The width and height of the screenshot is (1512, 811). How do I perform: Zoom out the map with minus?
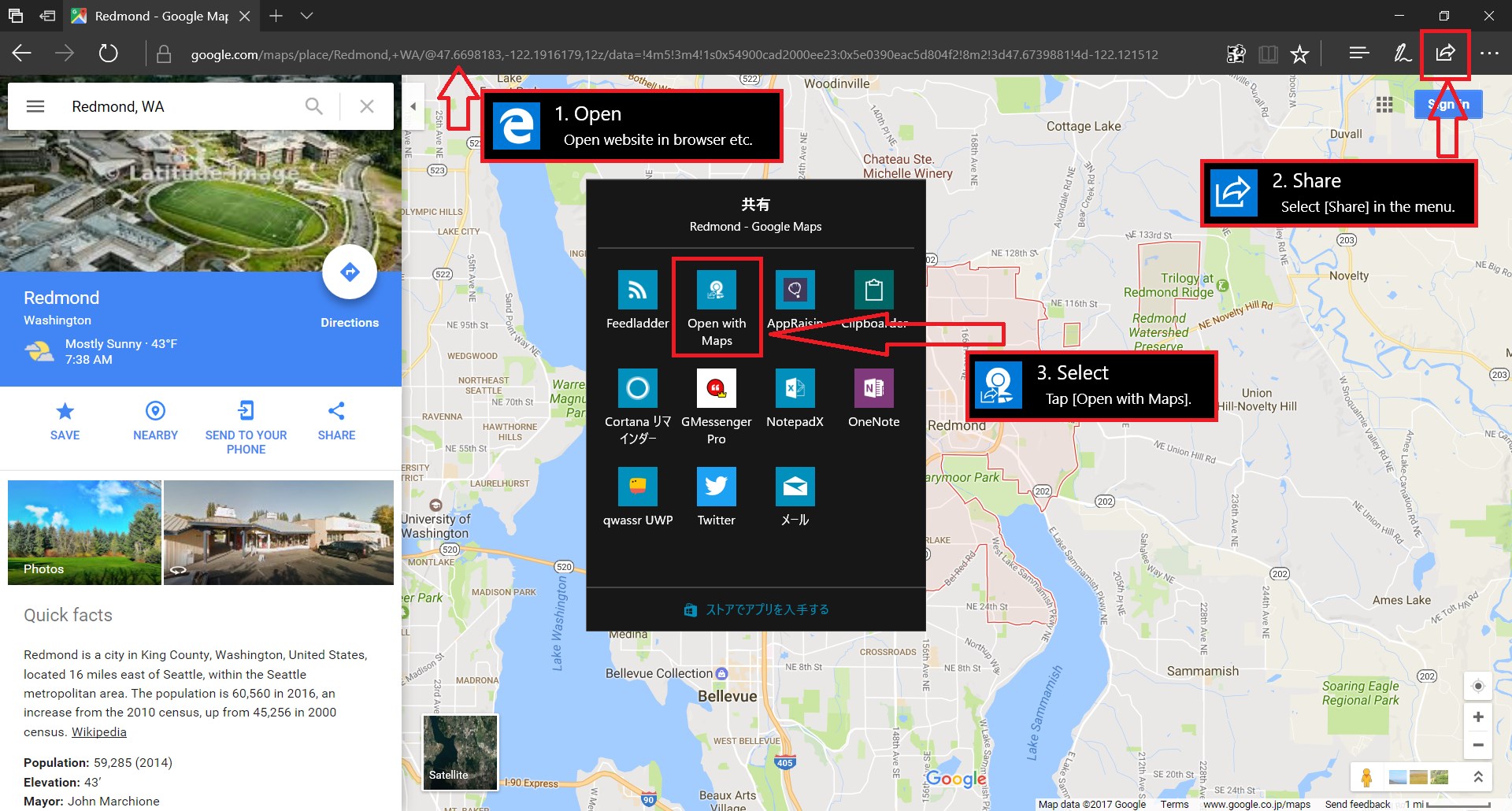pyautogui.click(x=1478, y=745)
